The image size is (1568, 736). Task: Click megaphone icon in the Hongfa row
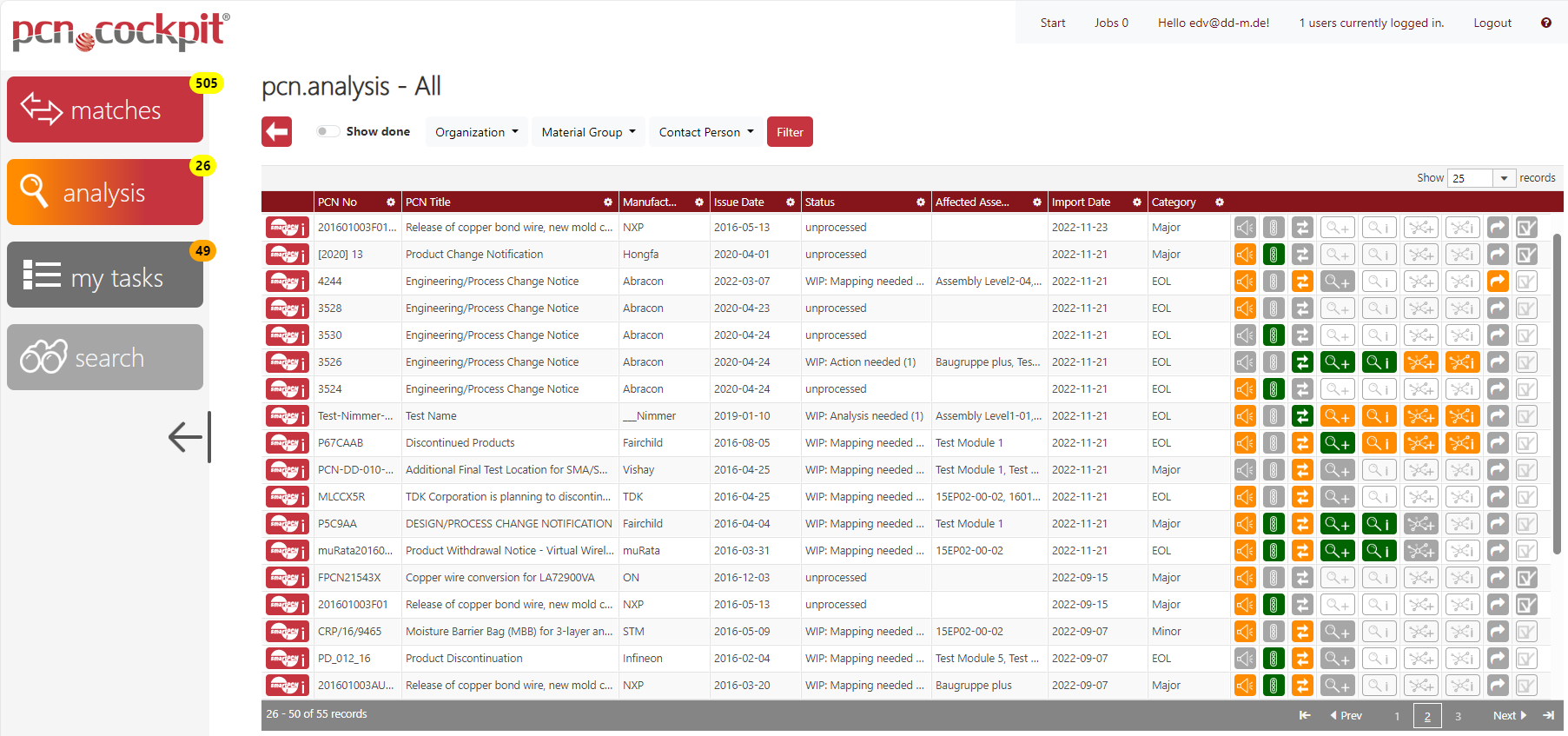click(1245, 255)
